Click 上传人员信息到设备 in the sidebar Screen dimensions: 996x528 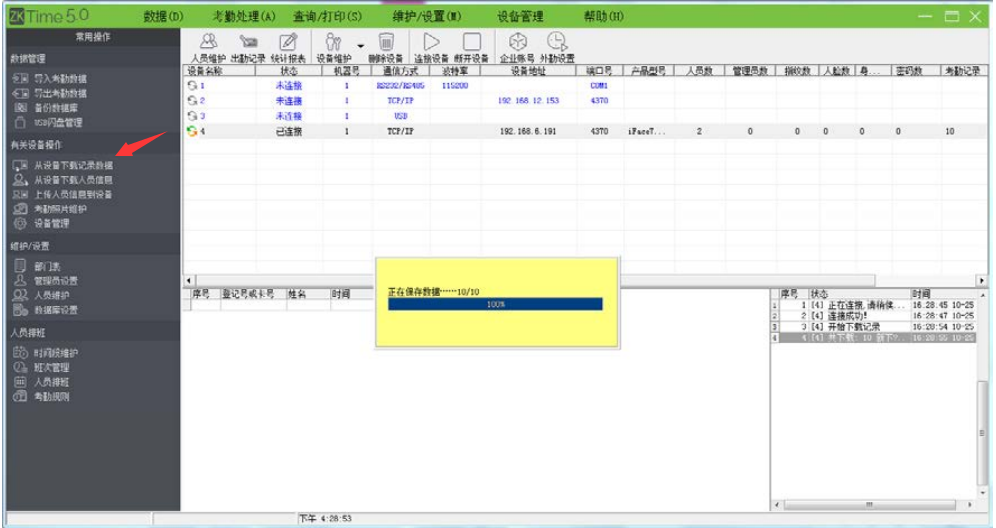pos(74,194)
